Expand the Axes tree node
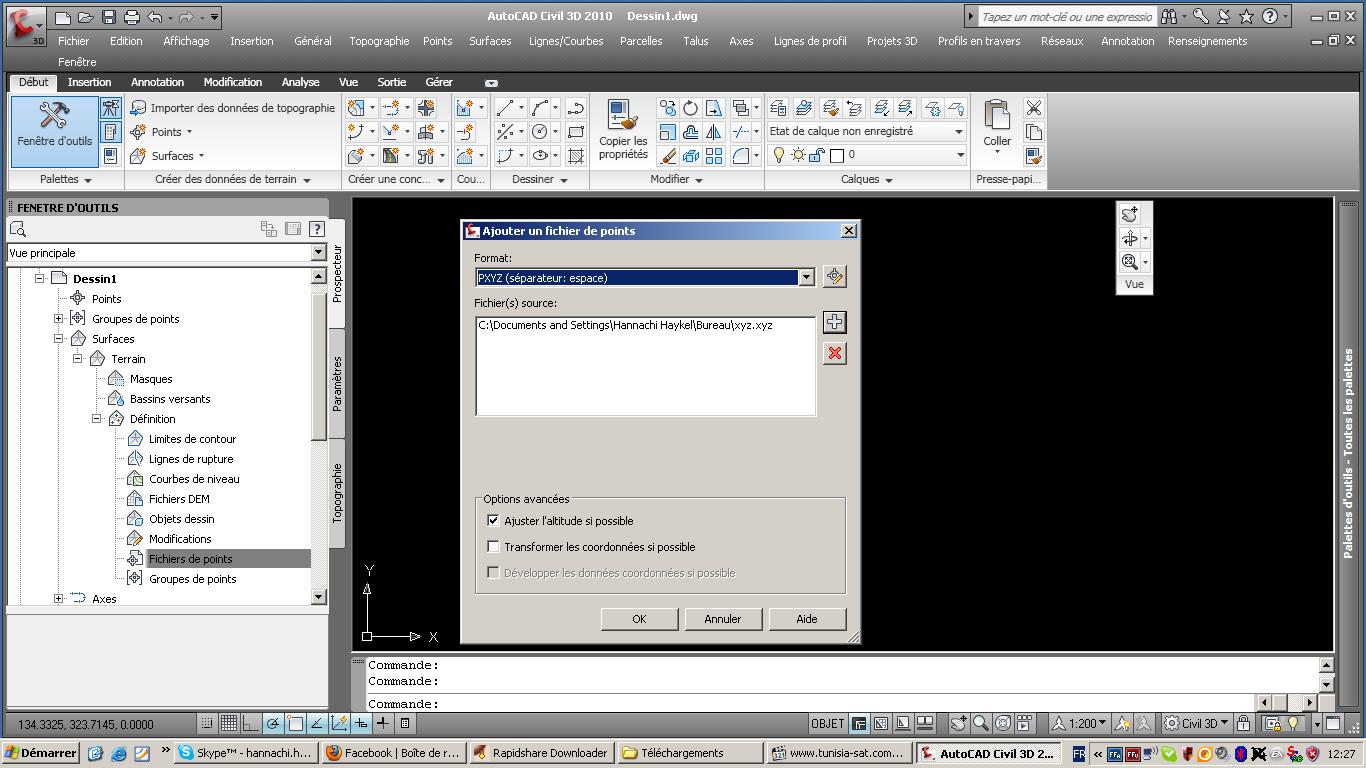The width and height of the screenshot is (1366, 768). pos(58,598)
